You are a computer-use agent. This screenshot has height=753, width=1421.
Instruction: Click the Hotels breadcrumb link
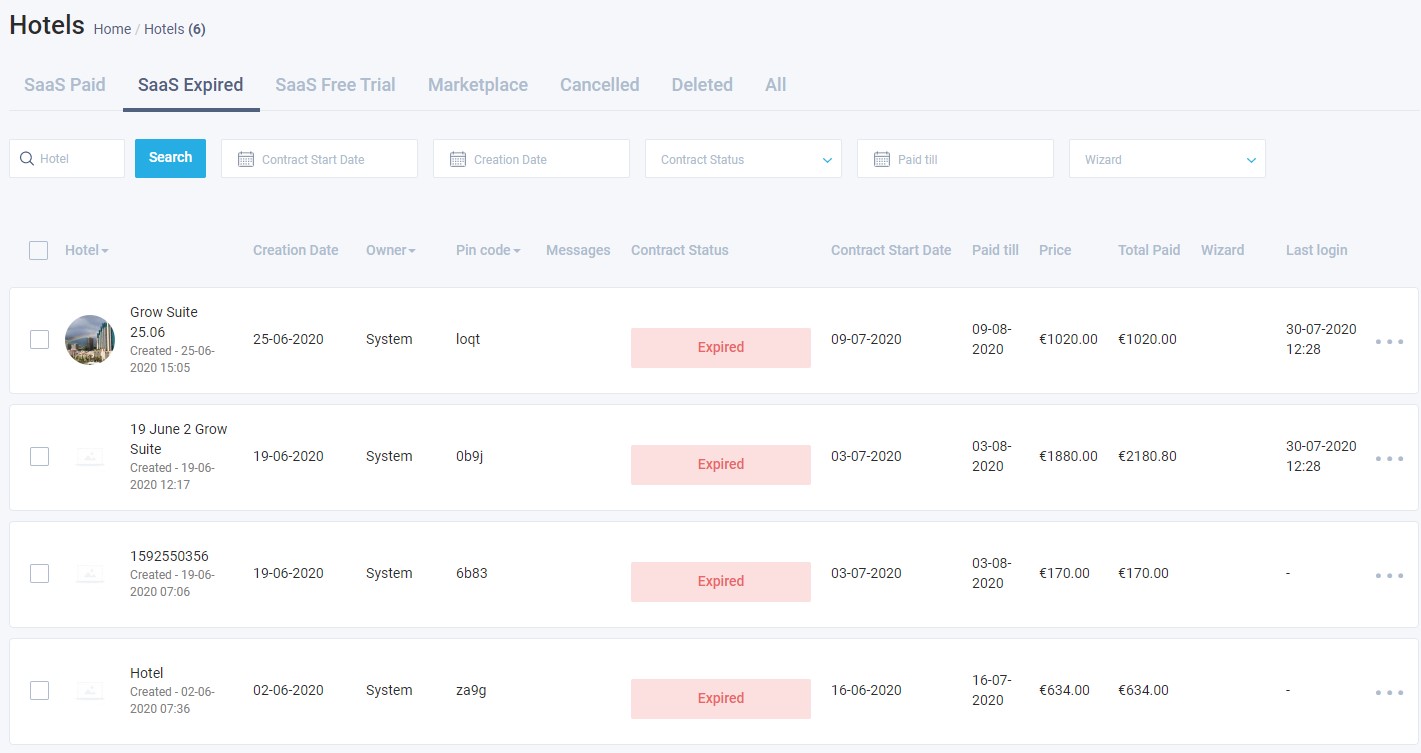(164, 29)
